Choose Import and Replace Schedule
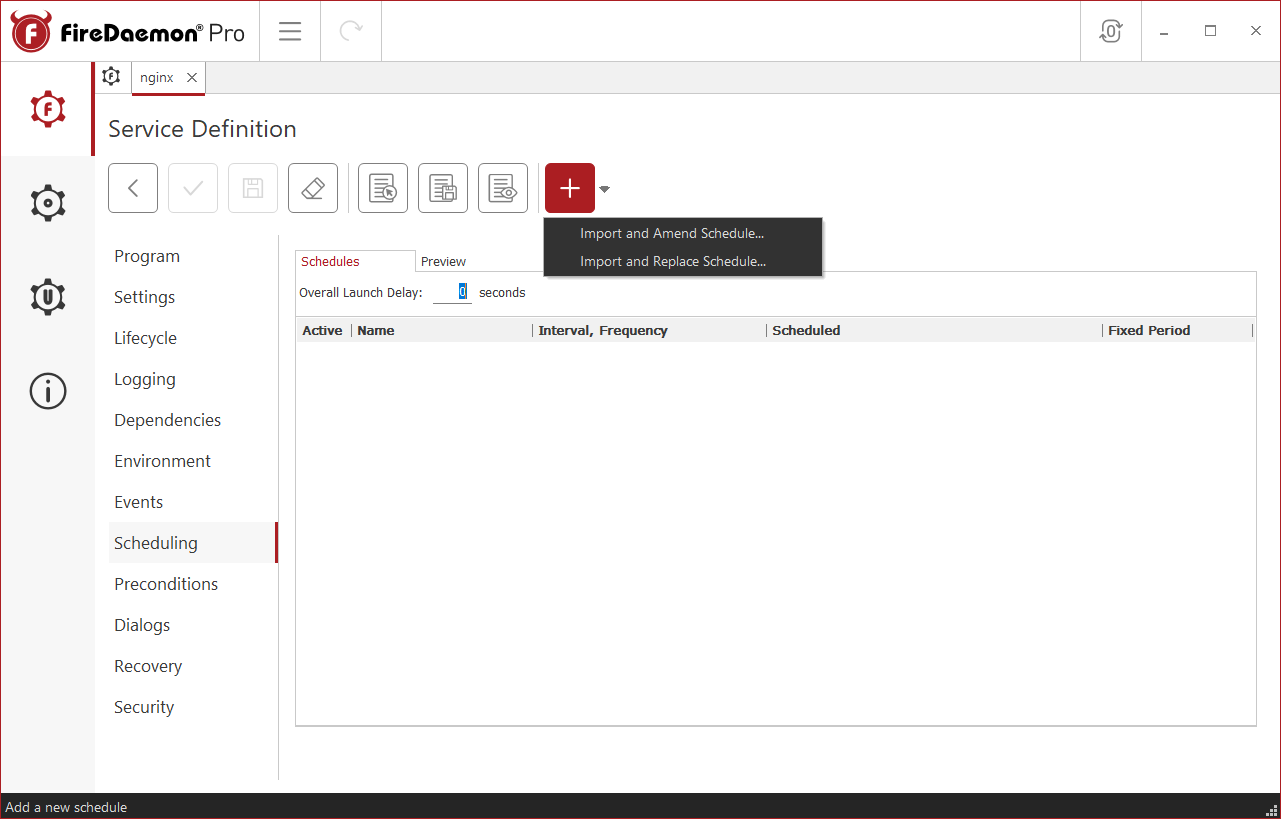This screenshot has width=1281, height=819. click(x=683, y=261)
